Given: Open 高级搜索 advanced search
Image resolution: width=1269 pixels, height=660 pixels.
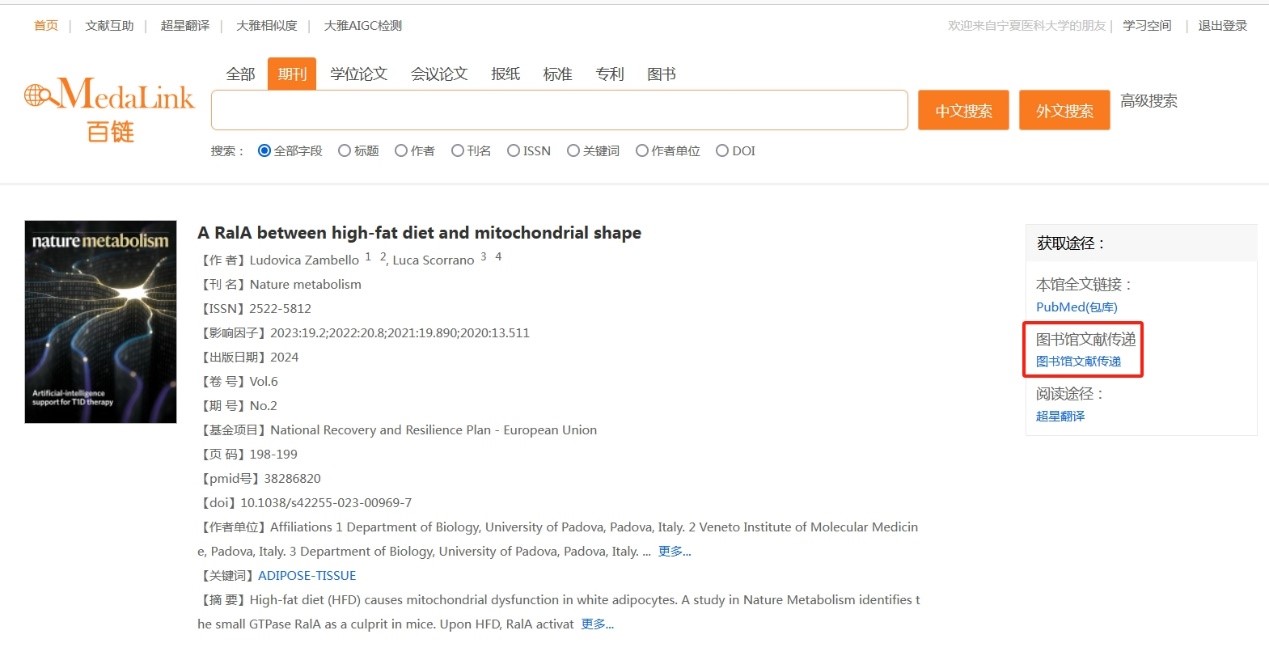Looking at the screenshot, I should tap(1148, 101).
